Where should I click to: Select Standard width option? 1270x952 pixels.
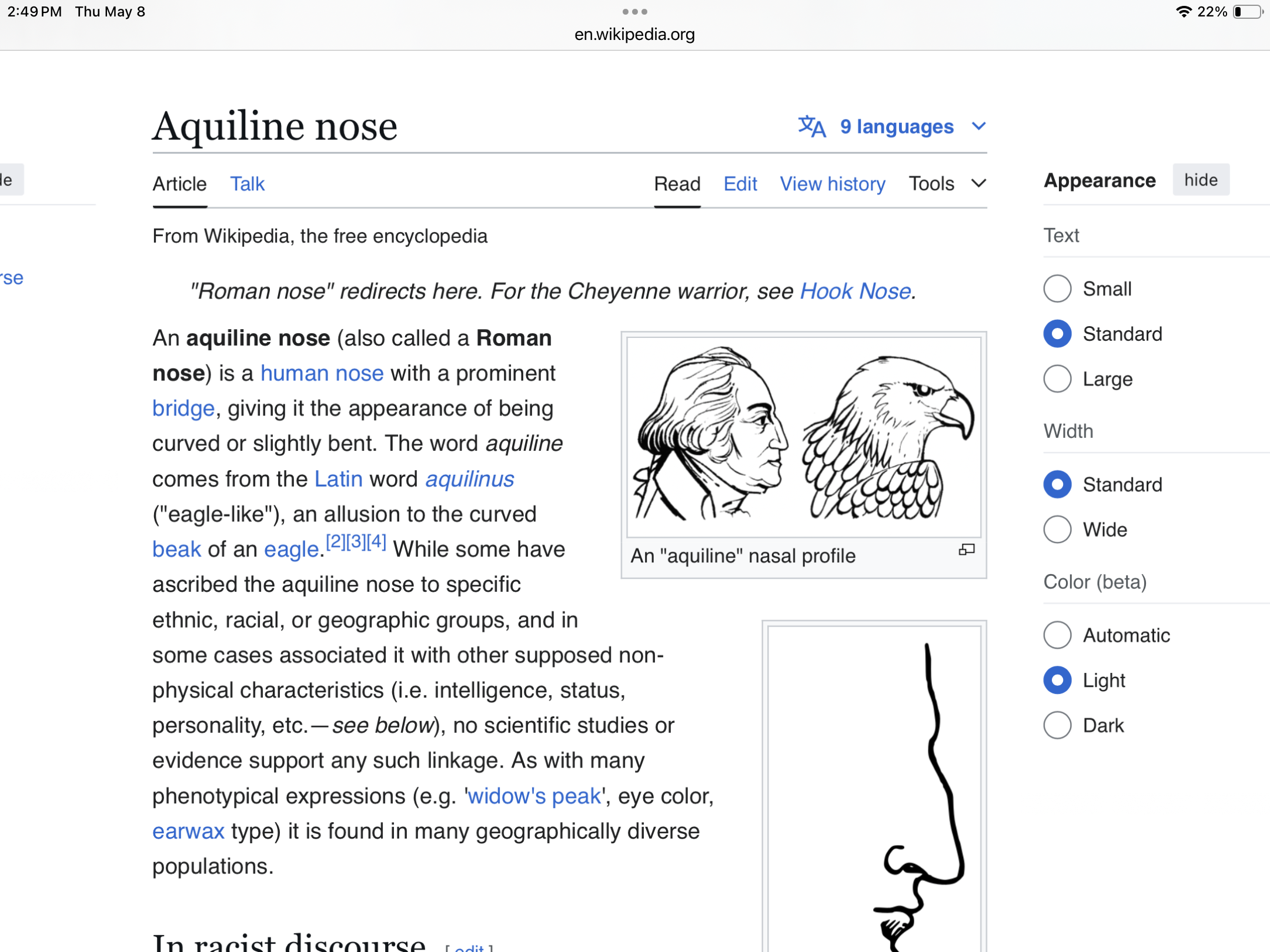[x=1057, y=484]
